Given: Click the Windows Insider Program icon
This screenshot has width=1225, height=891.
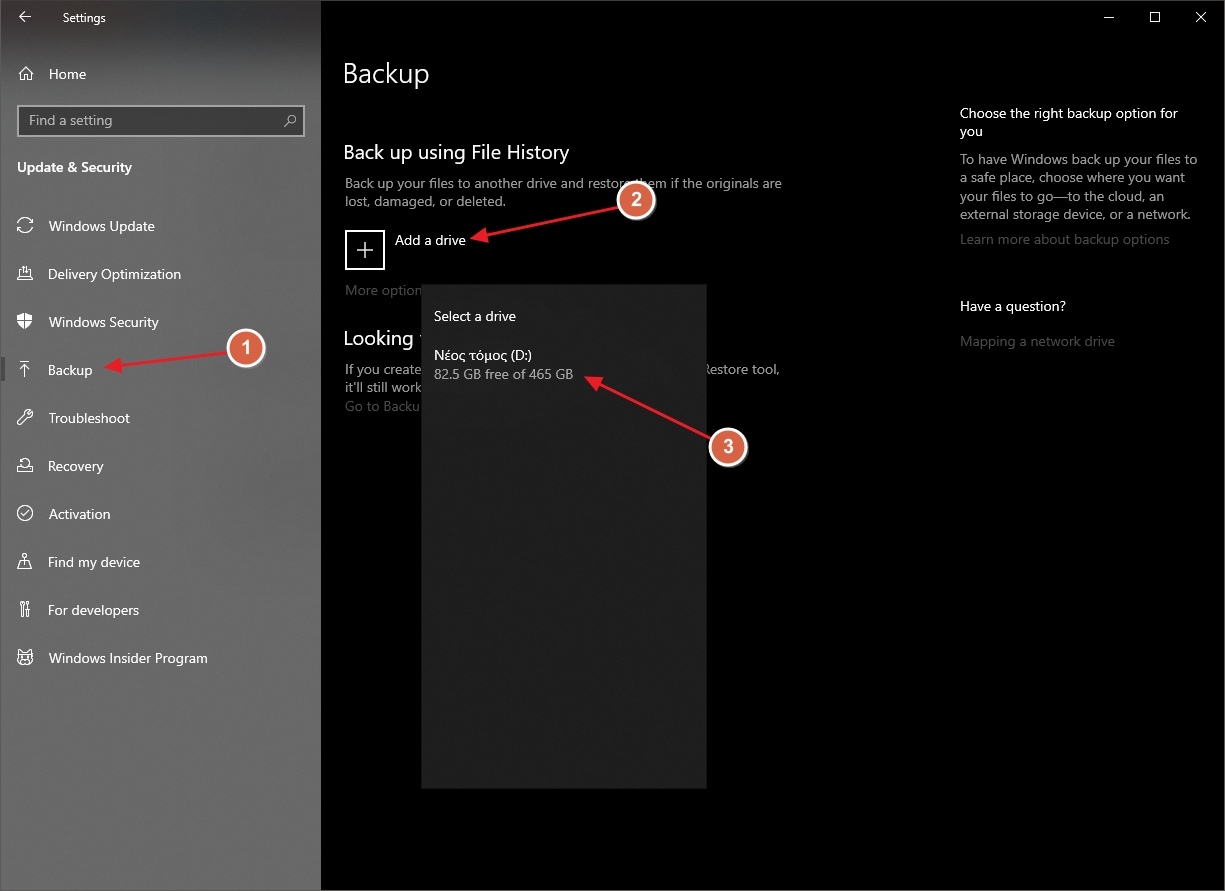Looking at the screenshot, I should click(26, 658).
